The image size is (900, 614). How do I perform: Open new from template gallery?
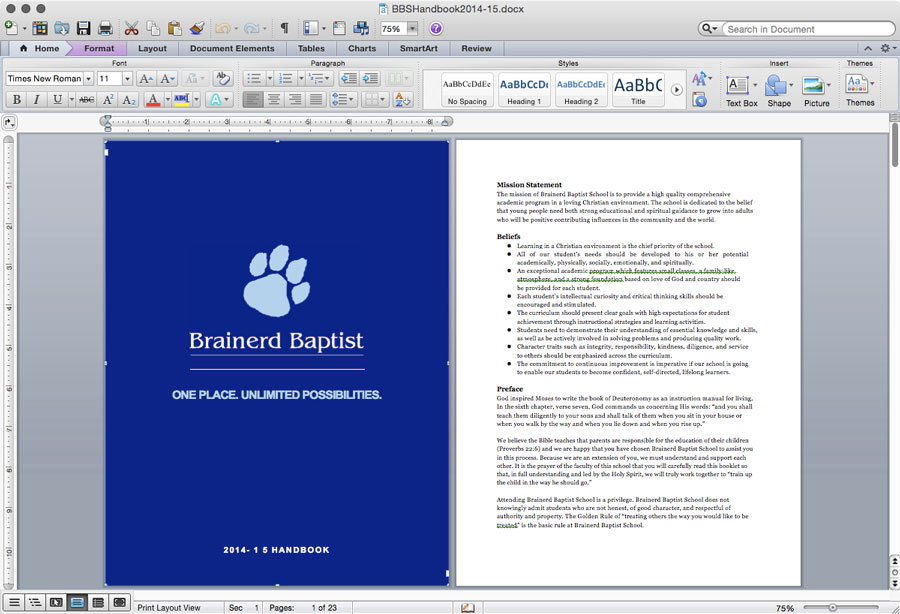(x=40, y=28)
